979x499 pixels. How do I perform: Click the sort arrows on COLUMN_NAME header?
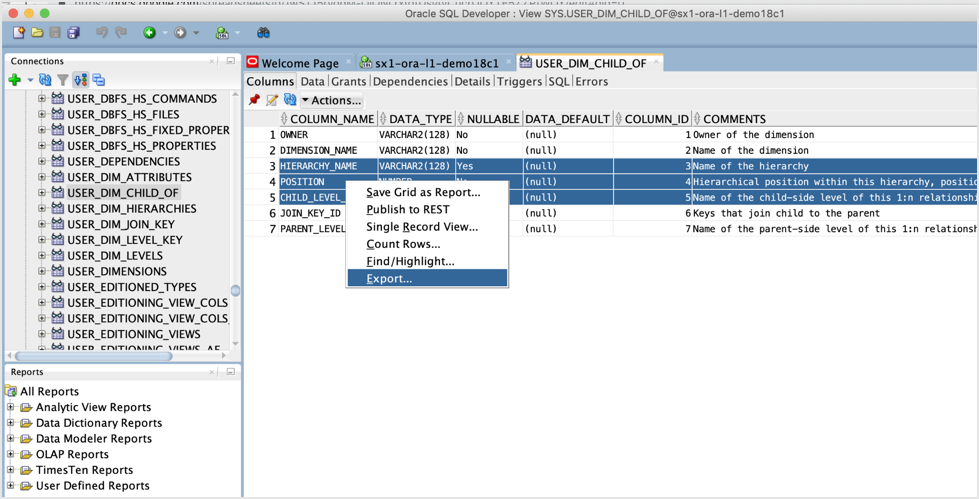(285, 119)
